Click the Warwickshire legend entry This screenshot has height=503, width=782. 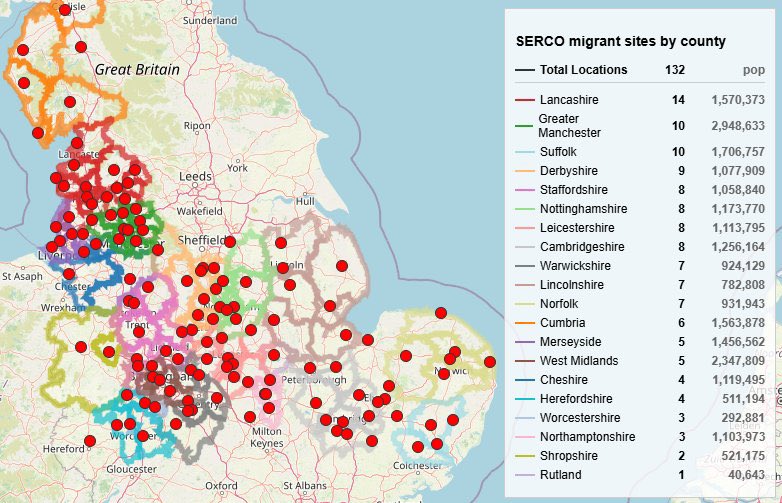pyautogui.click(x=640, y=266)
